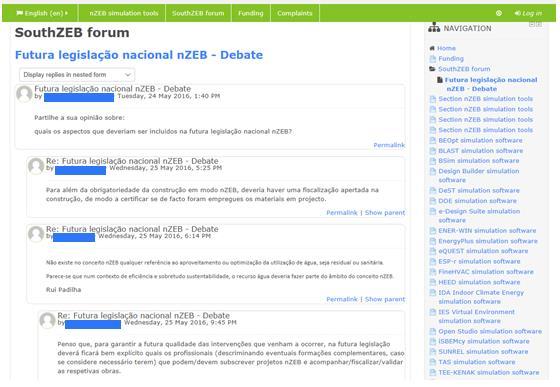
Task: Click the page icon beside Design Builder simulation software
Action: (x=433, y=171)
